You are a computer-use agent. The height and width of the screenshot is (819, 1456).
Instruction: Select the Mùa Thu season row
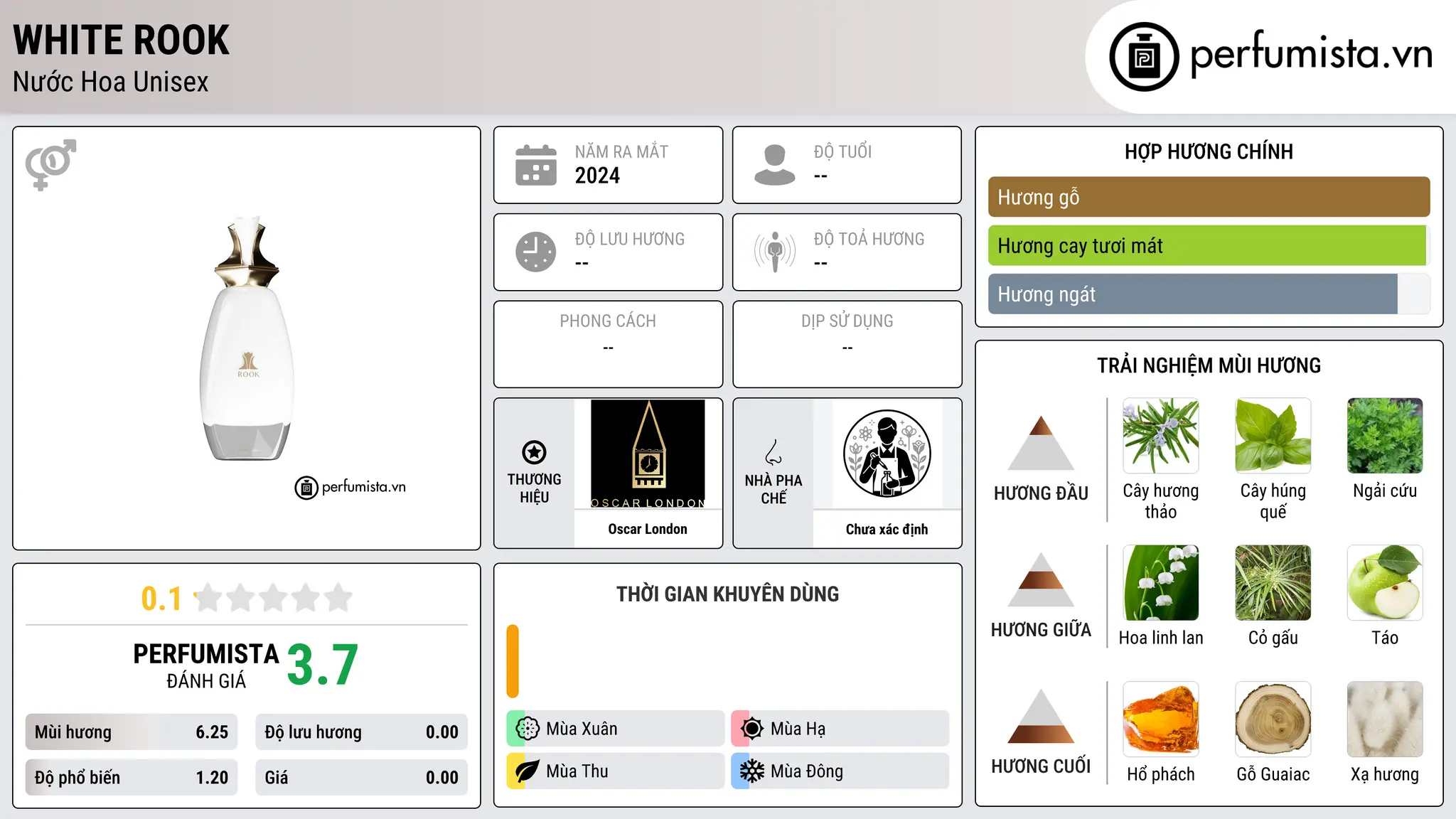tap(616, 771)
